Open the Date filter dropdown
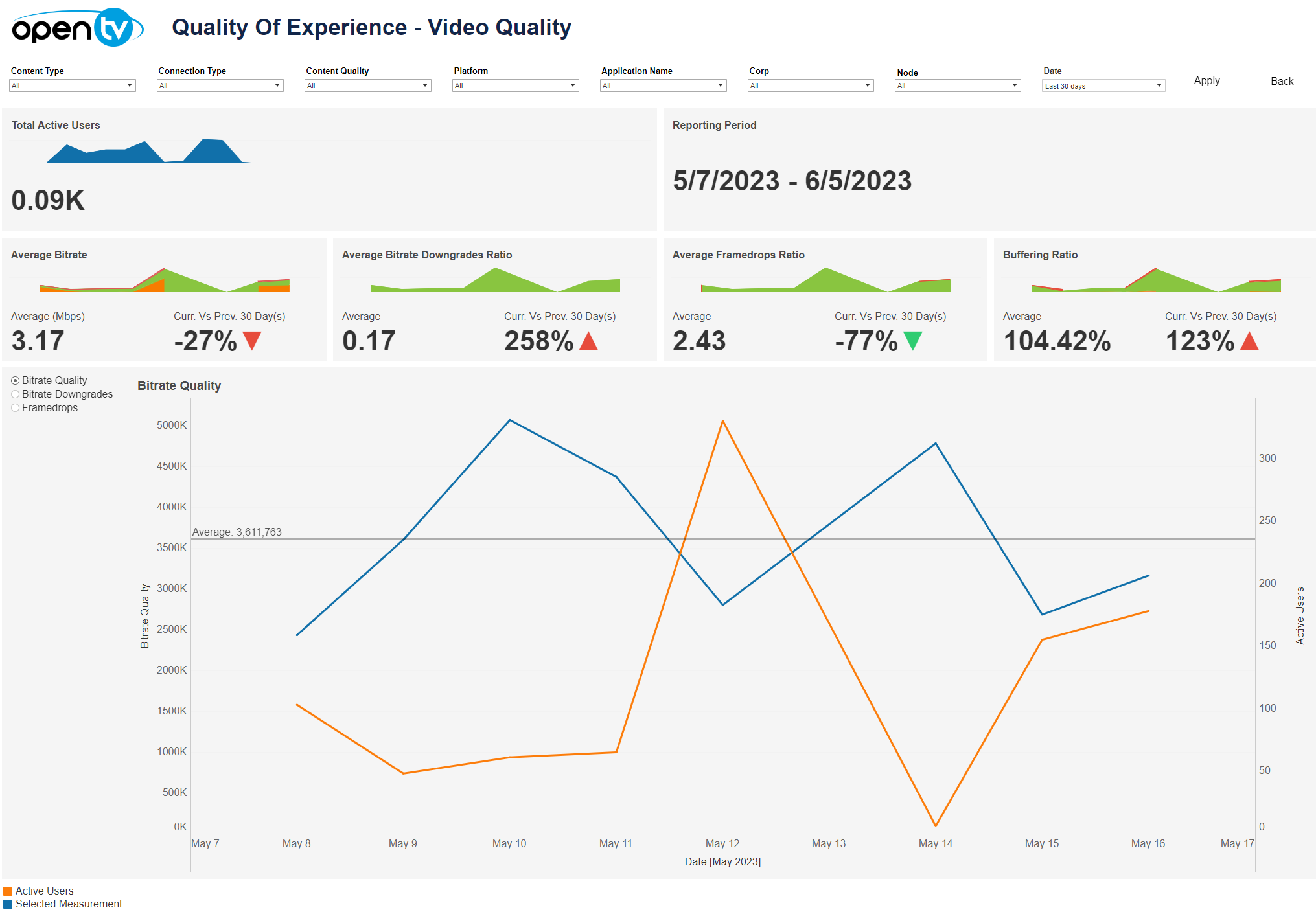The width and height of the screenshot is (1316, 912). click(x=1103, y=86)
